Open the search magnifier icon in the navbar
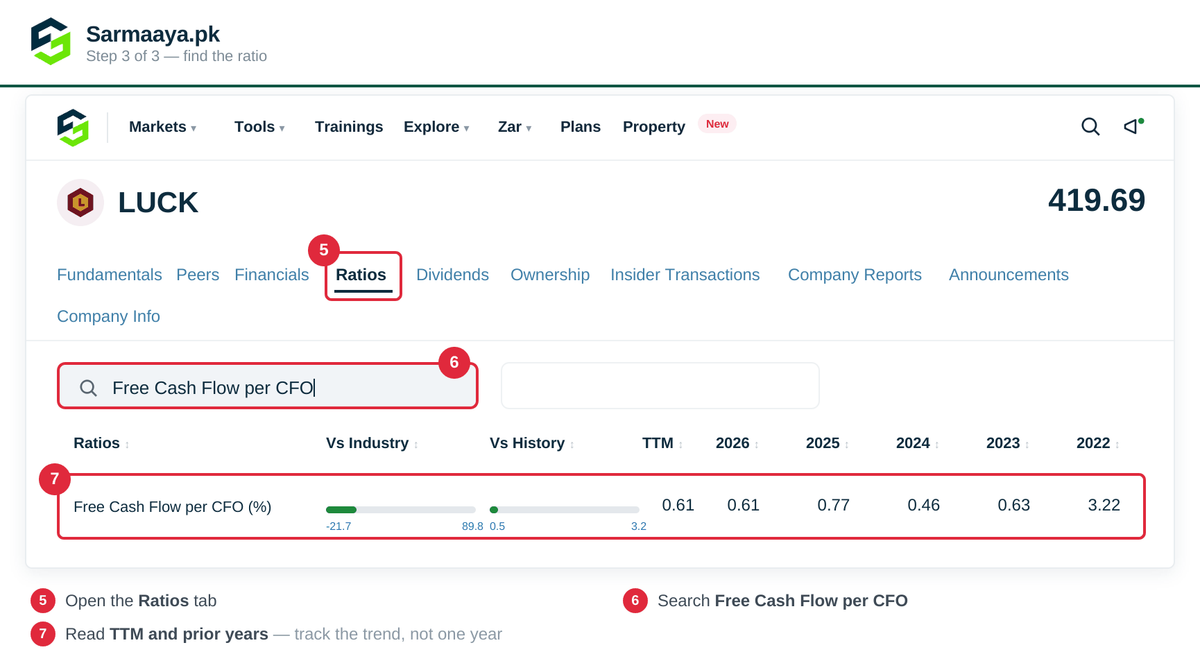The height and width of the screenshot is (652, 1200). pos(1090,127)
